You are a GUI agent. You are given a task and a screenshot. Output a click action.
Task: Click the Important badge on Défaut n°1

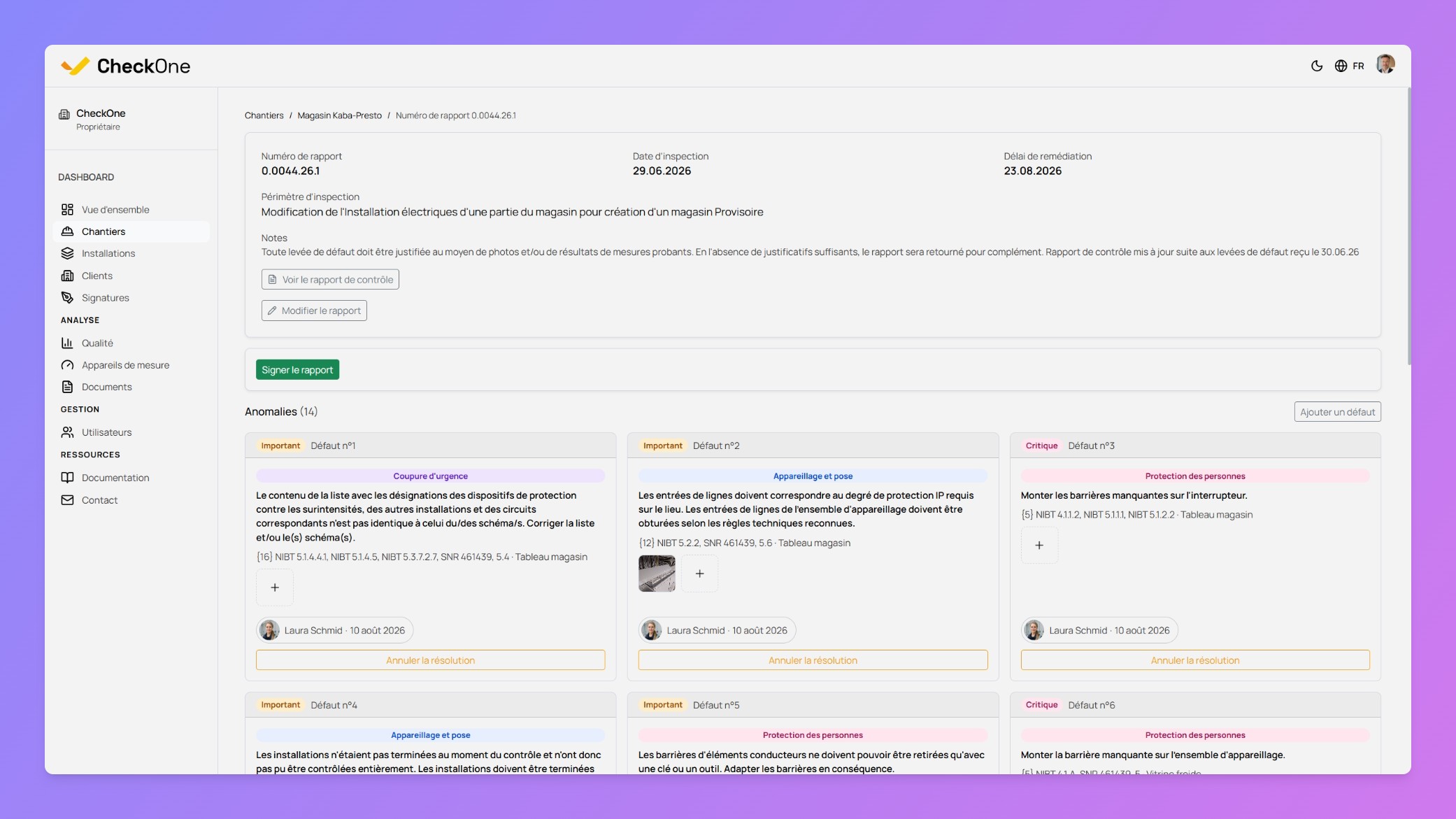pyautogui.click(x=280, y=446)
